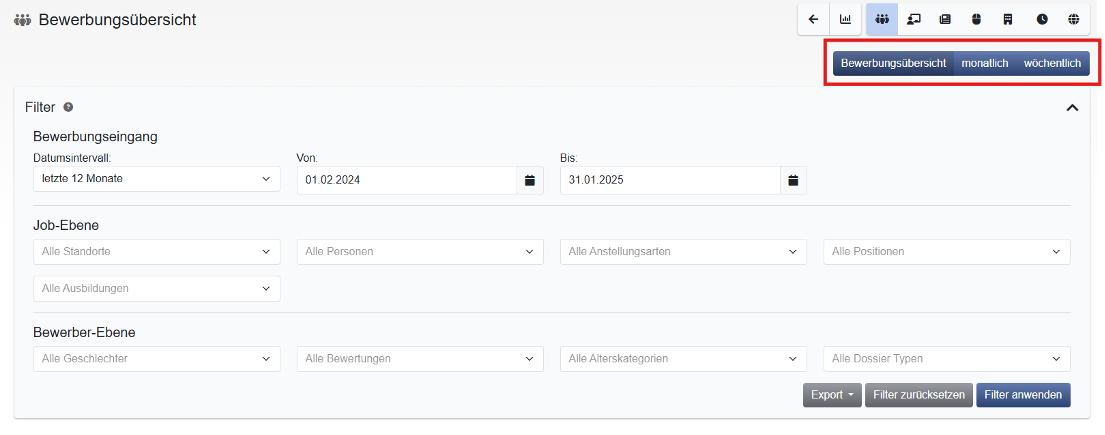Collapse the Filter panel chevron

point(1072,108)
